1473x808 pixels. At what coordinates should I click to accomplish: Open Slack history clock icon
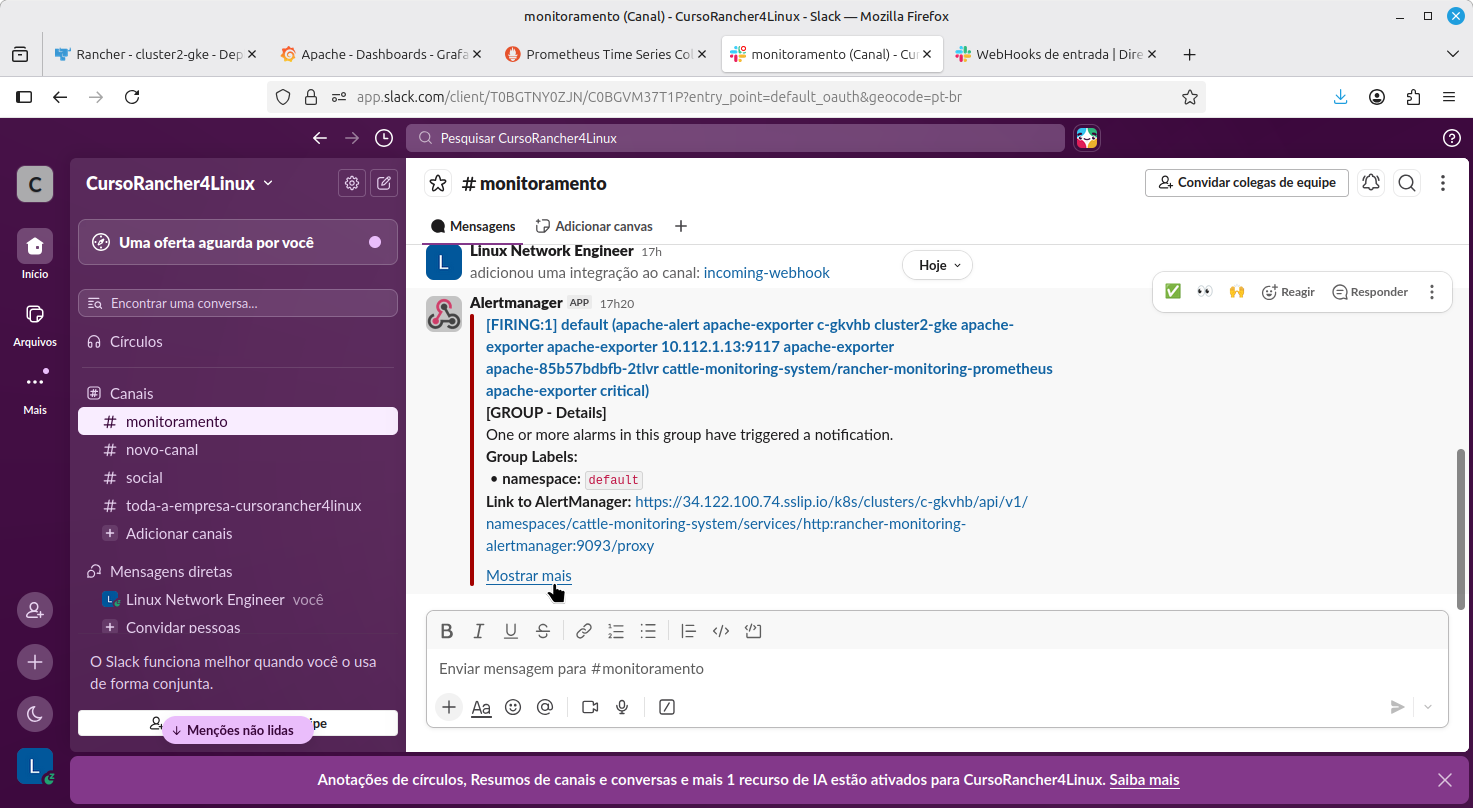click(383, 138)
